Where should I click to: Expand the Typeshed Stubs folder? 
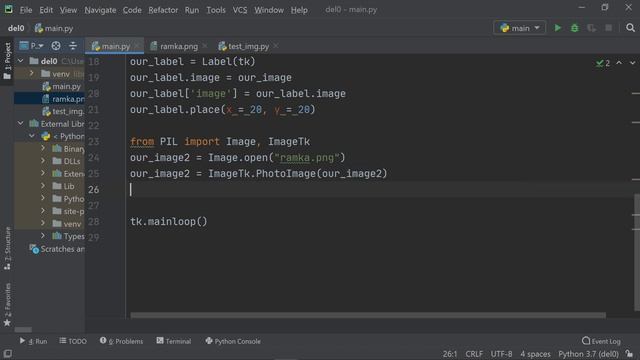[x=43, y=236]
